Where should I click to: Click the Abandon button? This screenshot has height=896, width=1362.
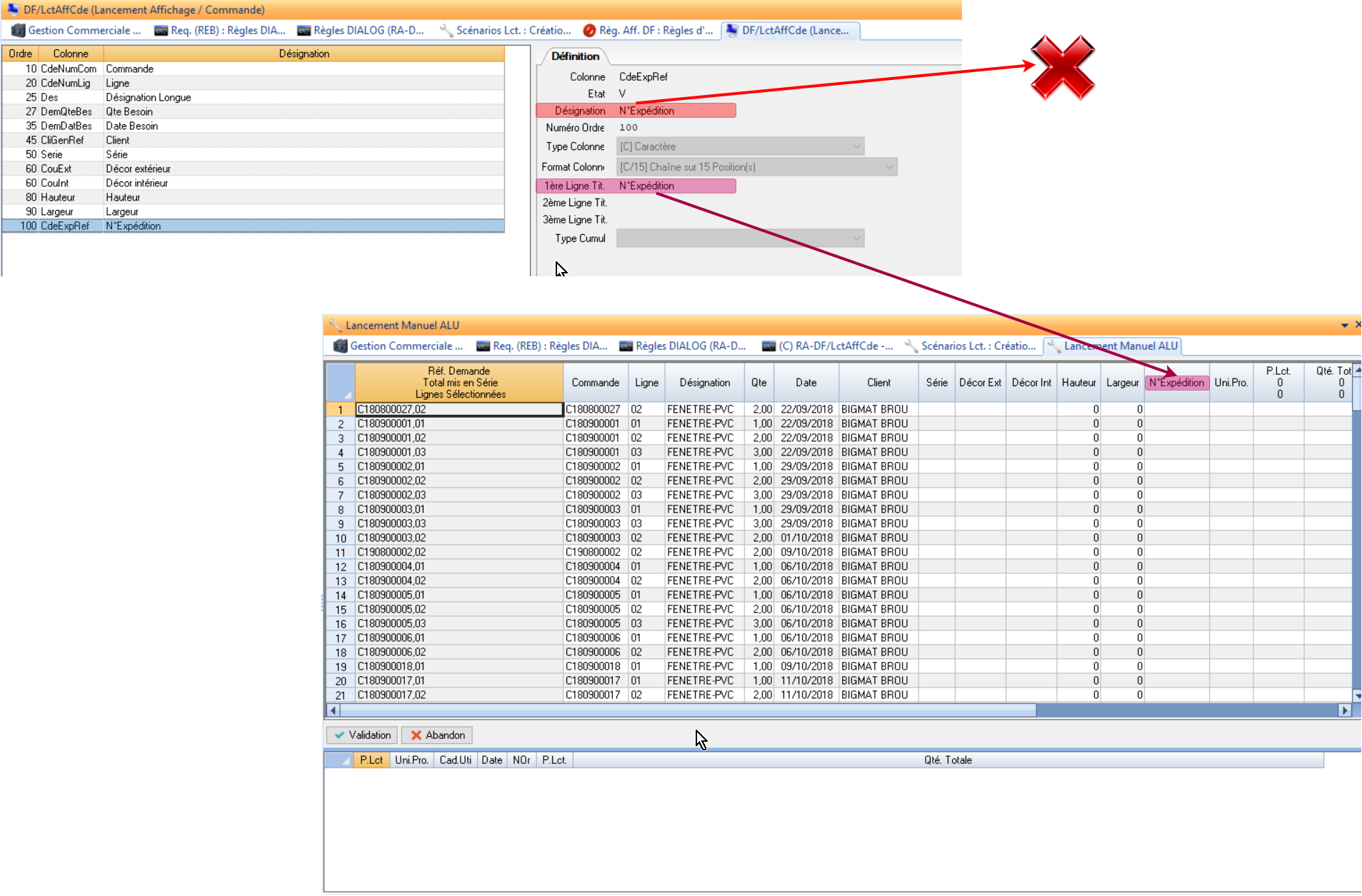pyautogui.click(x=437, y=735)
